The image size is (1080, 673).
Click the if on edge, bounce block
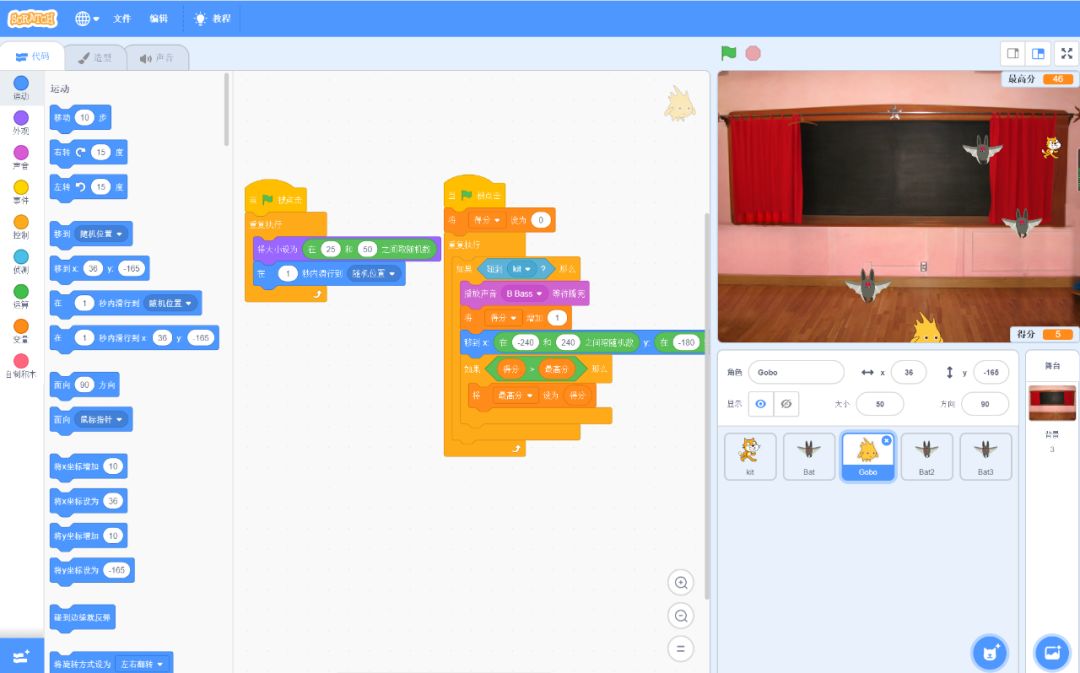[x=83, y=617]
